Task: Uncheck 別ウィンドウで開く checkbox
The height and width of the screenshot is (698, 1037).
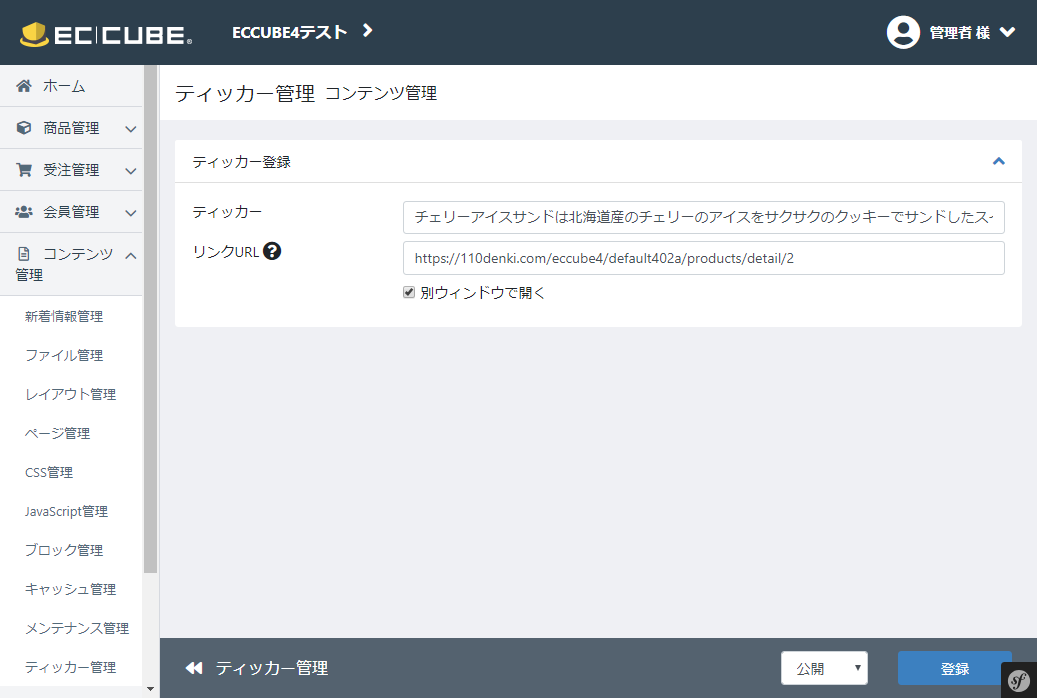Action: point(409,292)
